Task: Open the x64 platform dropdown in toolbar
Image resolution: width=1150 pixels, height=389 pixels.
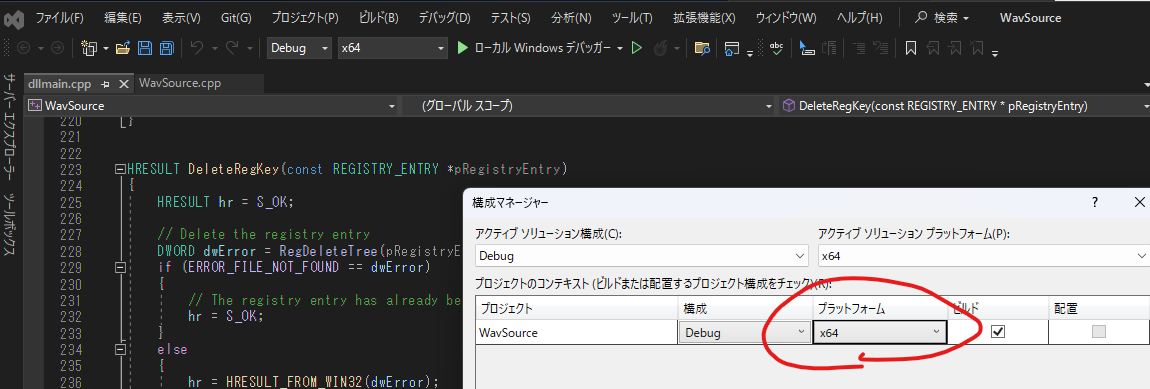Action: (392, 48)
